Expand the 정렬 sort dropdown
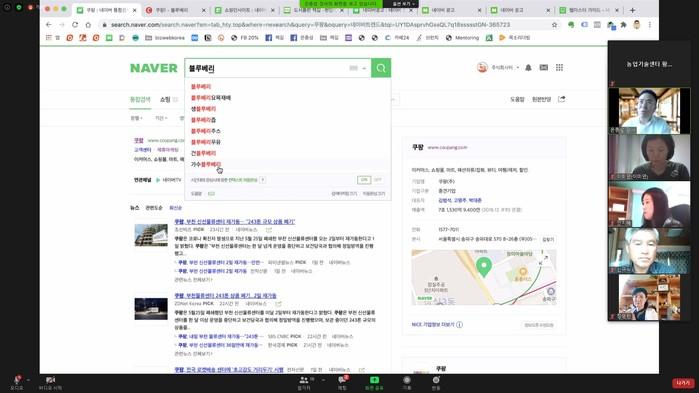699x393 pixels. [x=136, y=118]
